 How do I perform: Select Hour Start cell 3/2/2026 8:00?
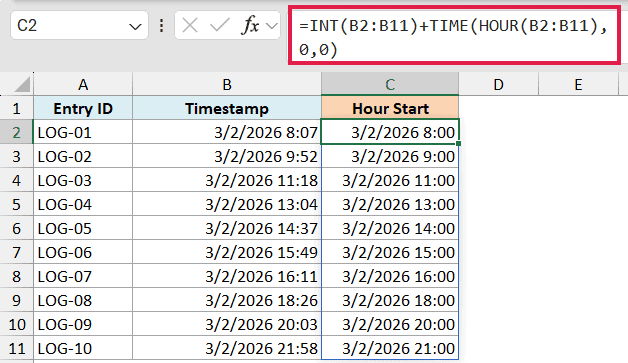coord(390,132)
